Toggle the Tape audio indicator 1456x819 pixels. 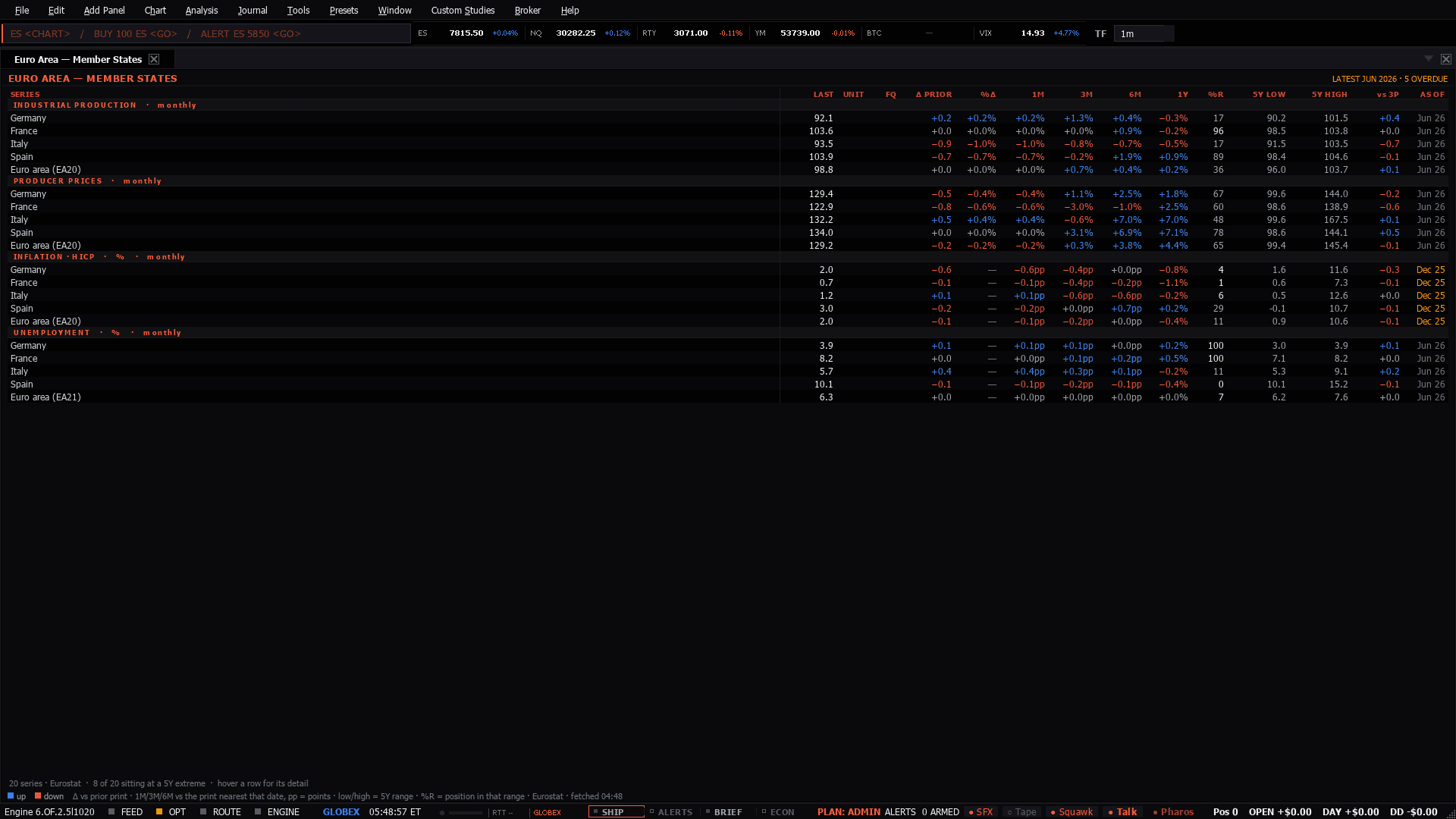click(x=1021, y=811)
